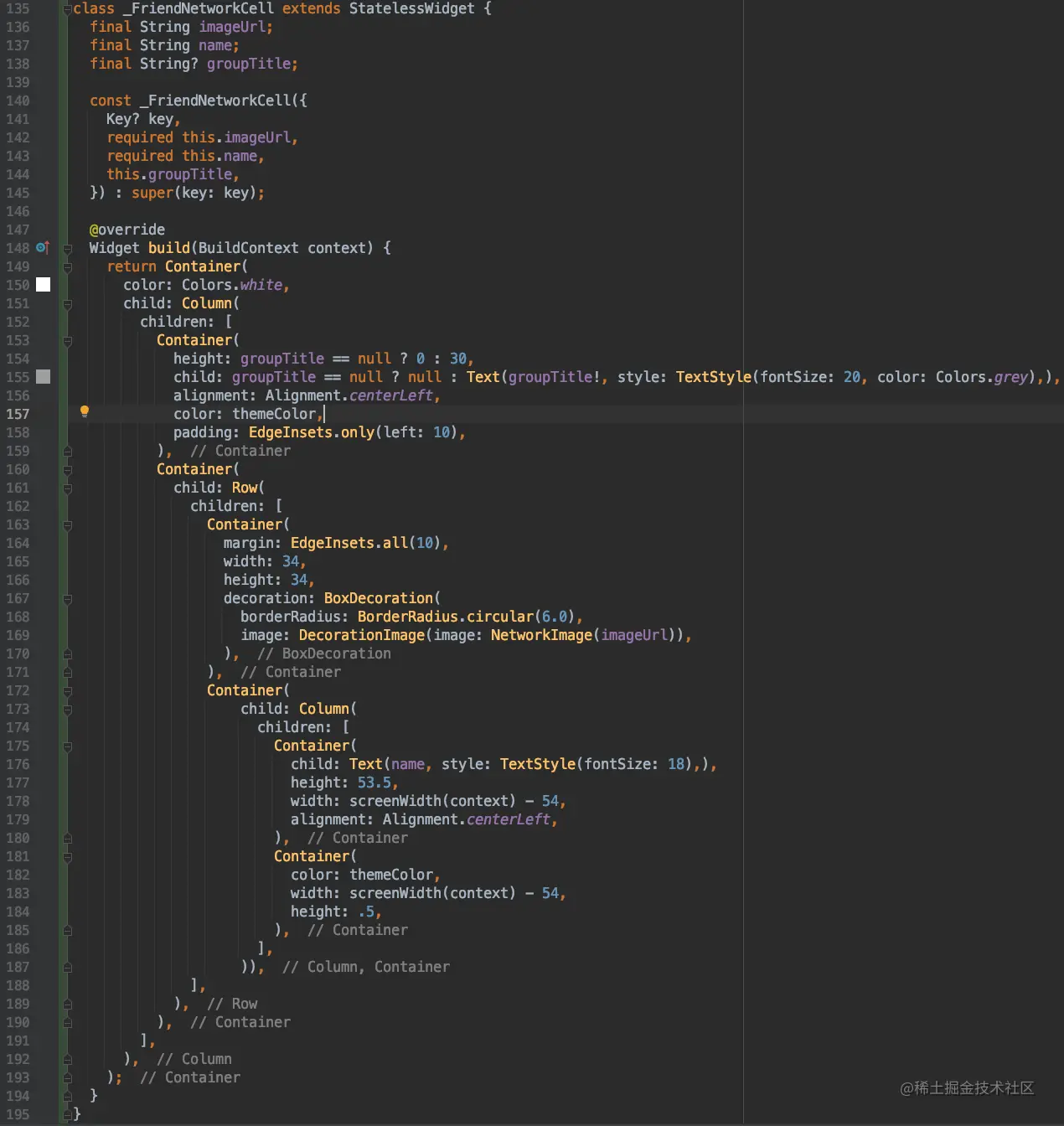Click the height value .5 on line 184

(x=366, y=912)
